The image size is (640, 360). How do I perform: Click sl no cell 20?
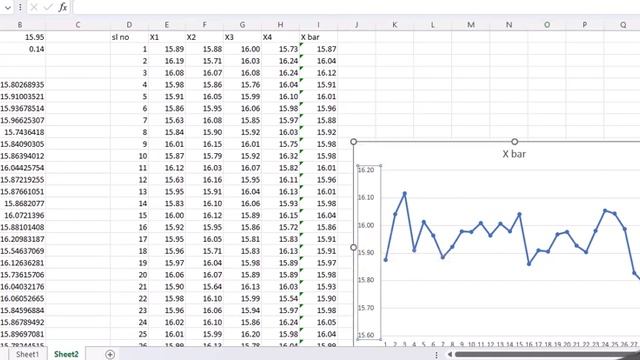point(129,275)
